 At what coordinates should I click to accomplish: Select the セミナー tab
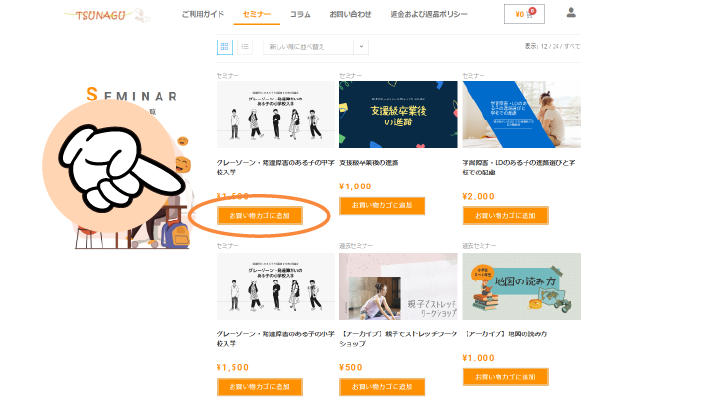[257, 14]
